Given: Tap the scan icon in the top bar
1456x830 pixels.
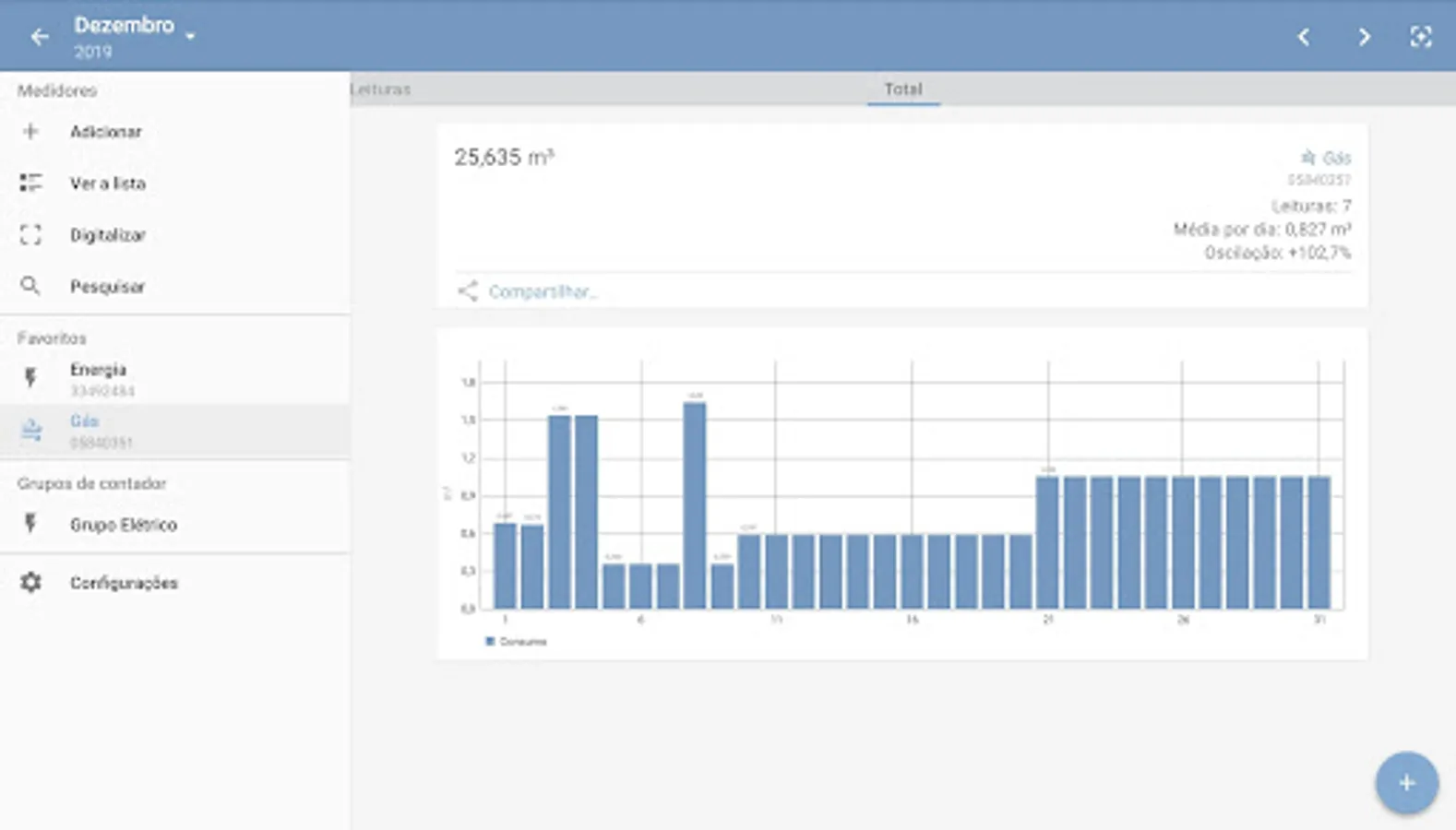Looking at the screenshot, I should [1421, 37].
